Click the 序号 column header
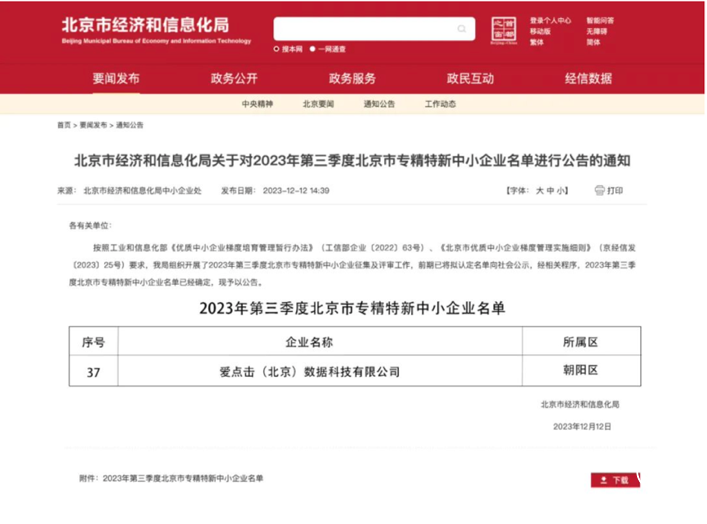Screen dimensions: 707x524 pos(93,342)
